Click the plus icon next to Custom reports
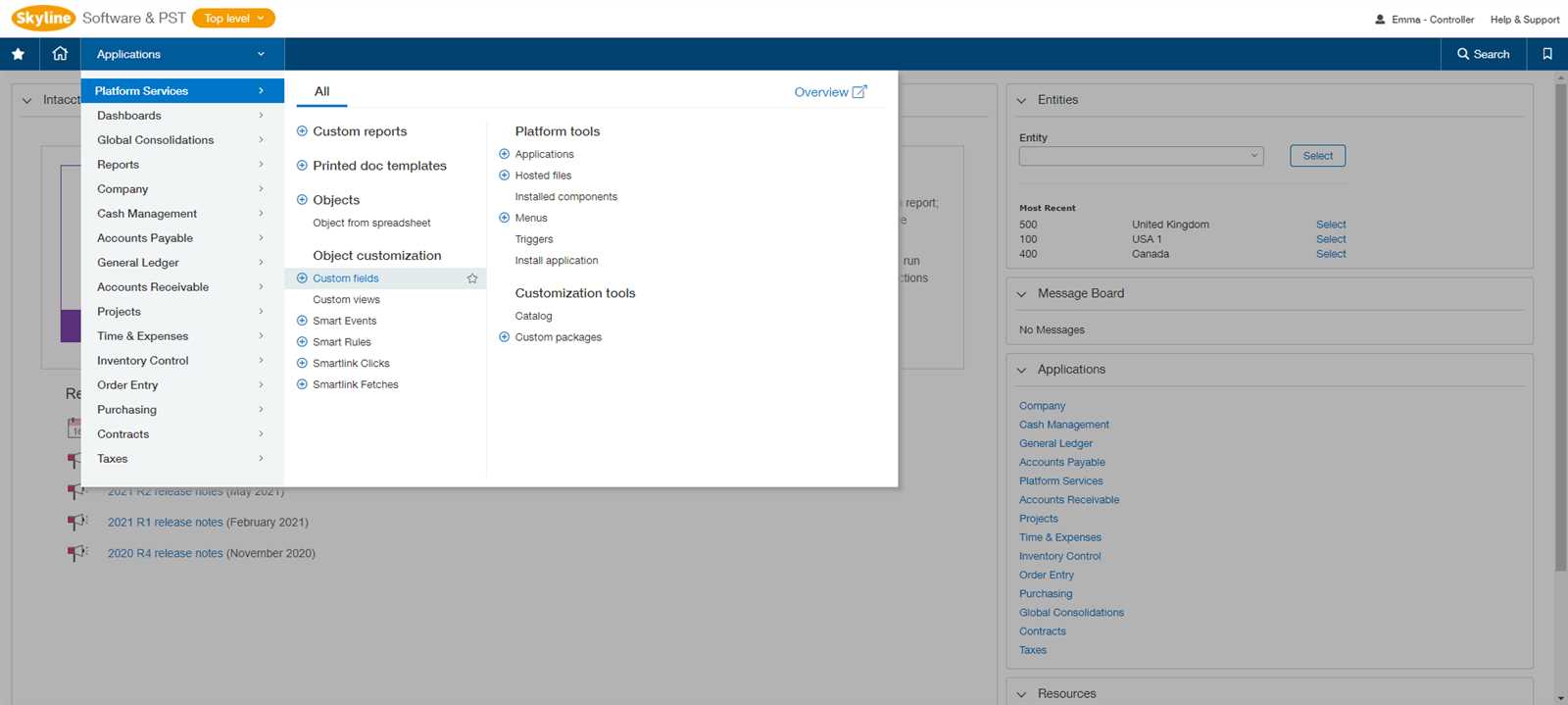This screenshot has width=1568, height=705. click(x=303, y=131)
